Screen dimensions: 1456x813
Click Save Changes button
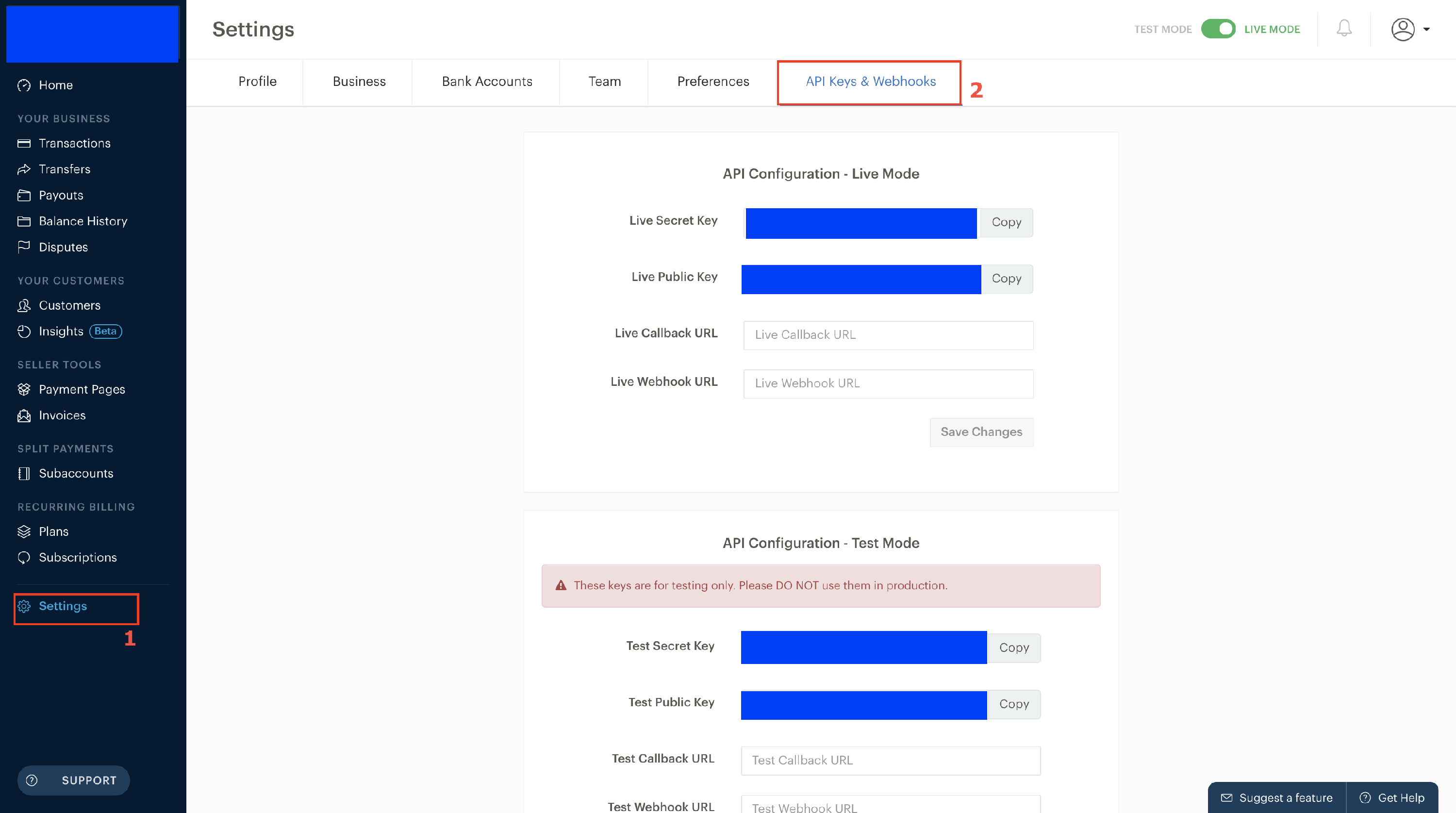click(x=981, y=432)
